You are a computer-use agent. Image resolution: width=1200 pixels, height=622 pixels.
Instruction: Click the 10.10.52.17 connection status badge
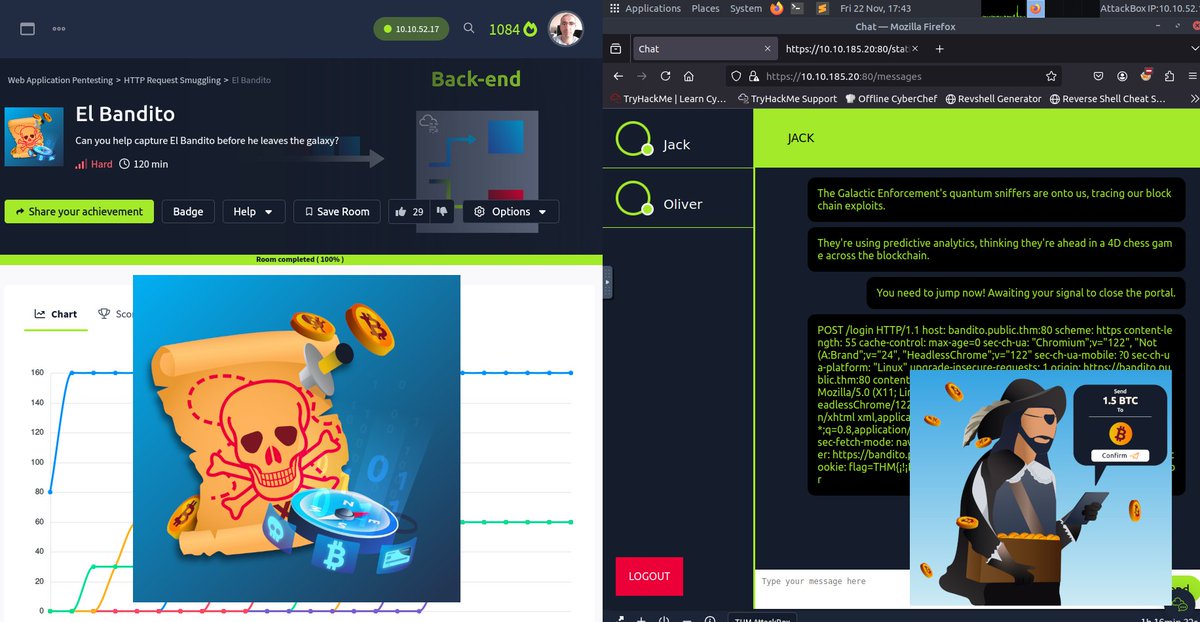(412, 29)
